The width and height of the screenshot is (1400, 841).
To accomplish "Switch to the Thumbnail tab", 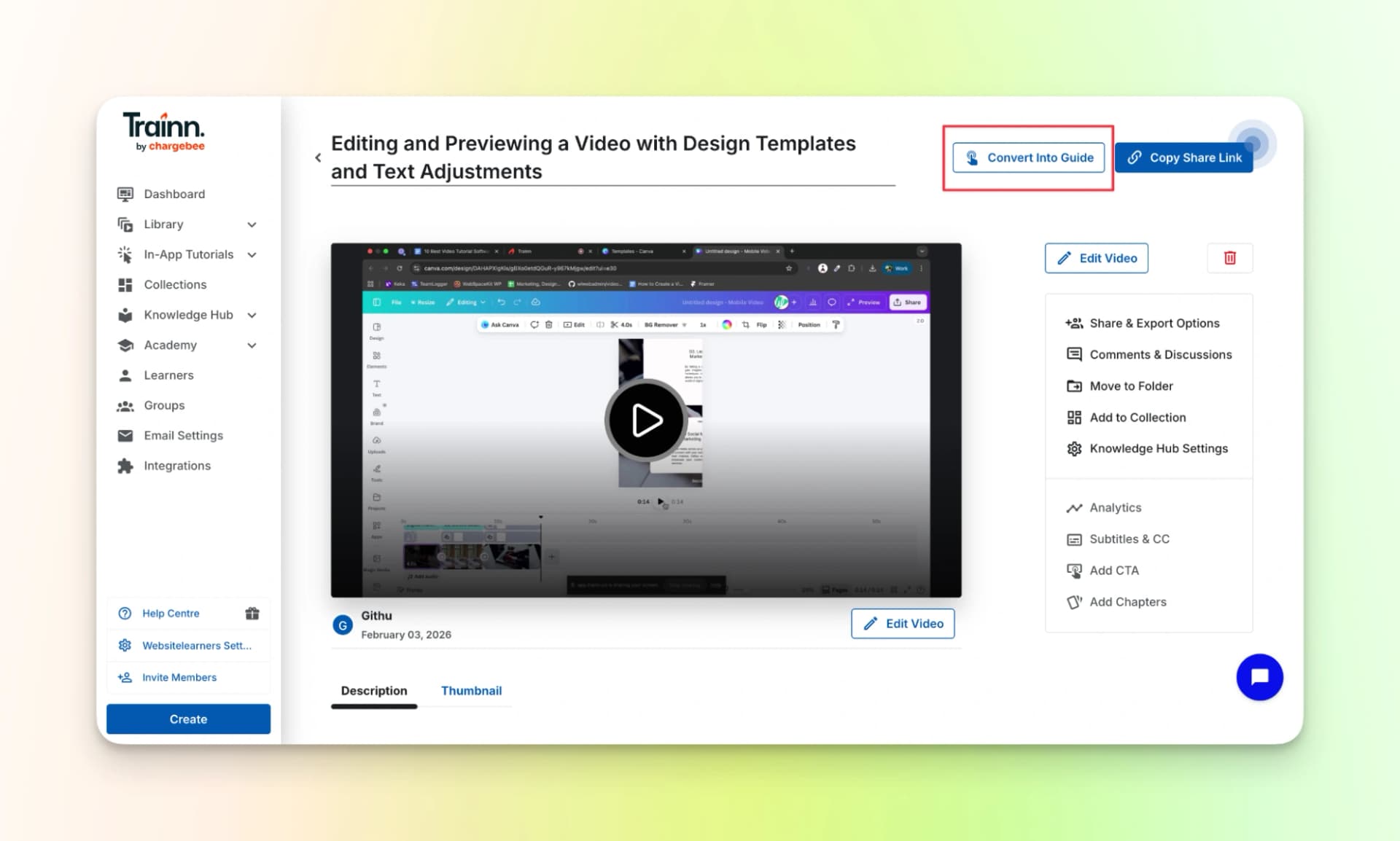I will click(x=471, y=691).
